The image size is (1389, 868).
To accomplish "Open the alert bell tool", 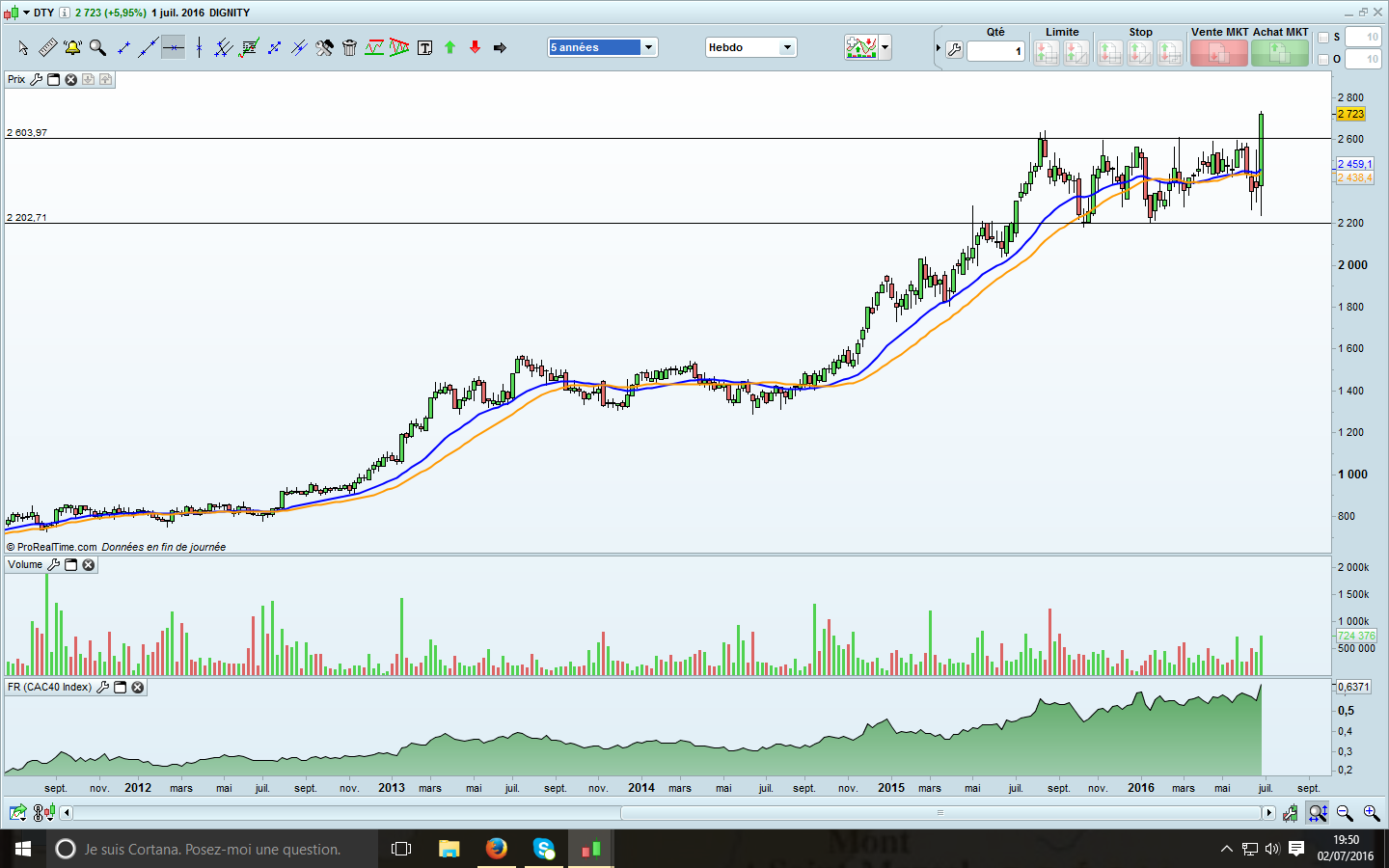I will (72, 47).
